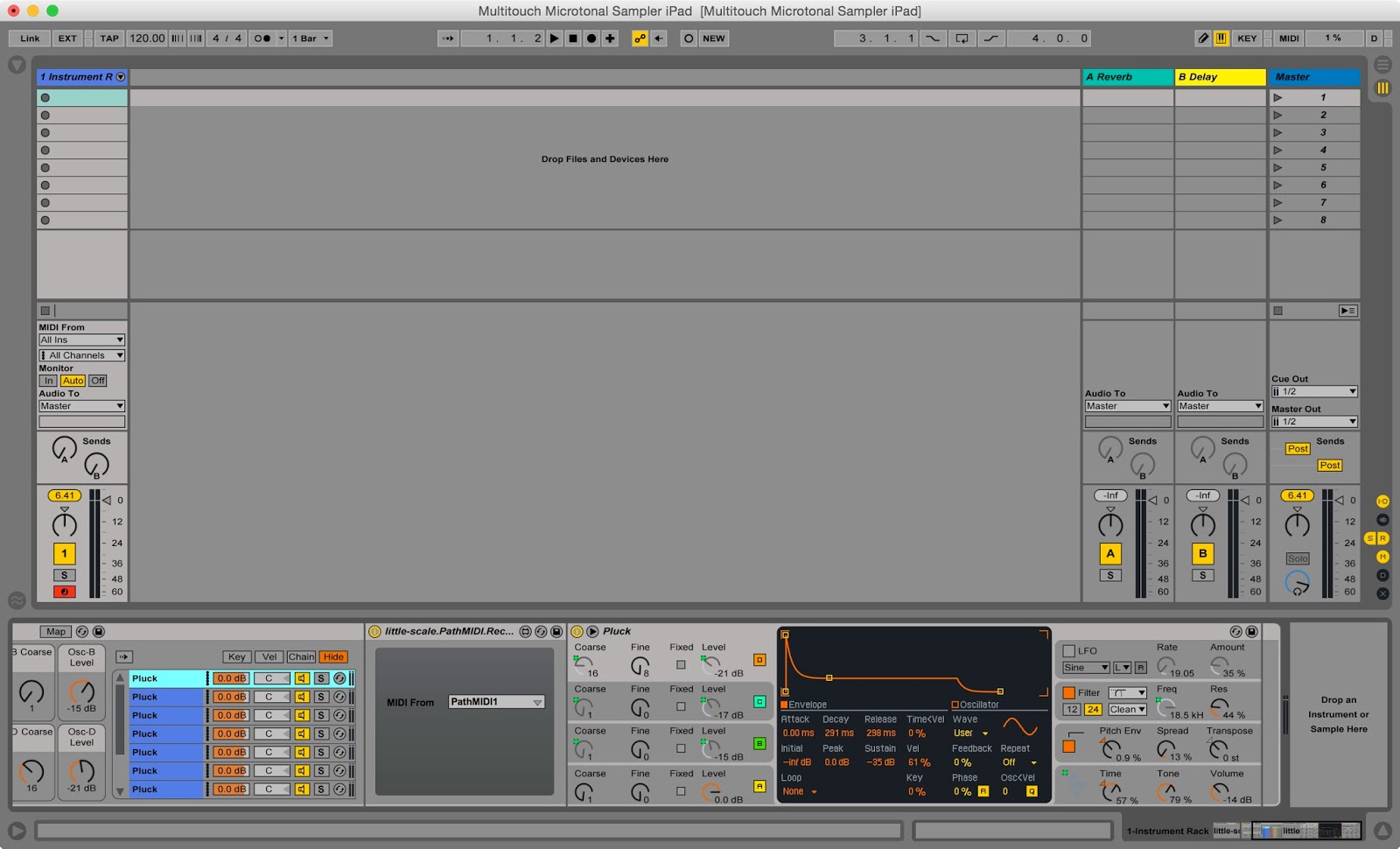Screen dimensions: 1400x849
Task: Open the Sine LFO waveform dropdown
Action: tap(1086, 668)
